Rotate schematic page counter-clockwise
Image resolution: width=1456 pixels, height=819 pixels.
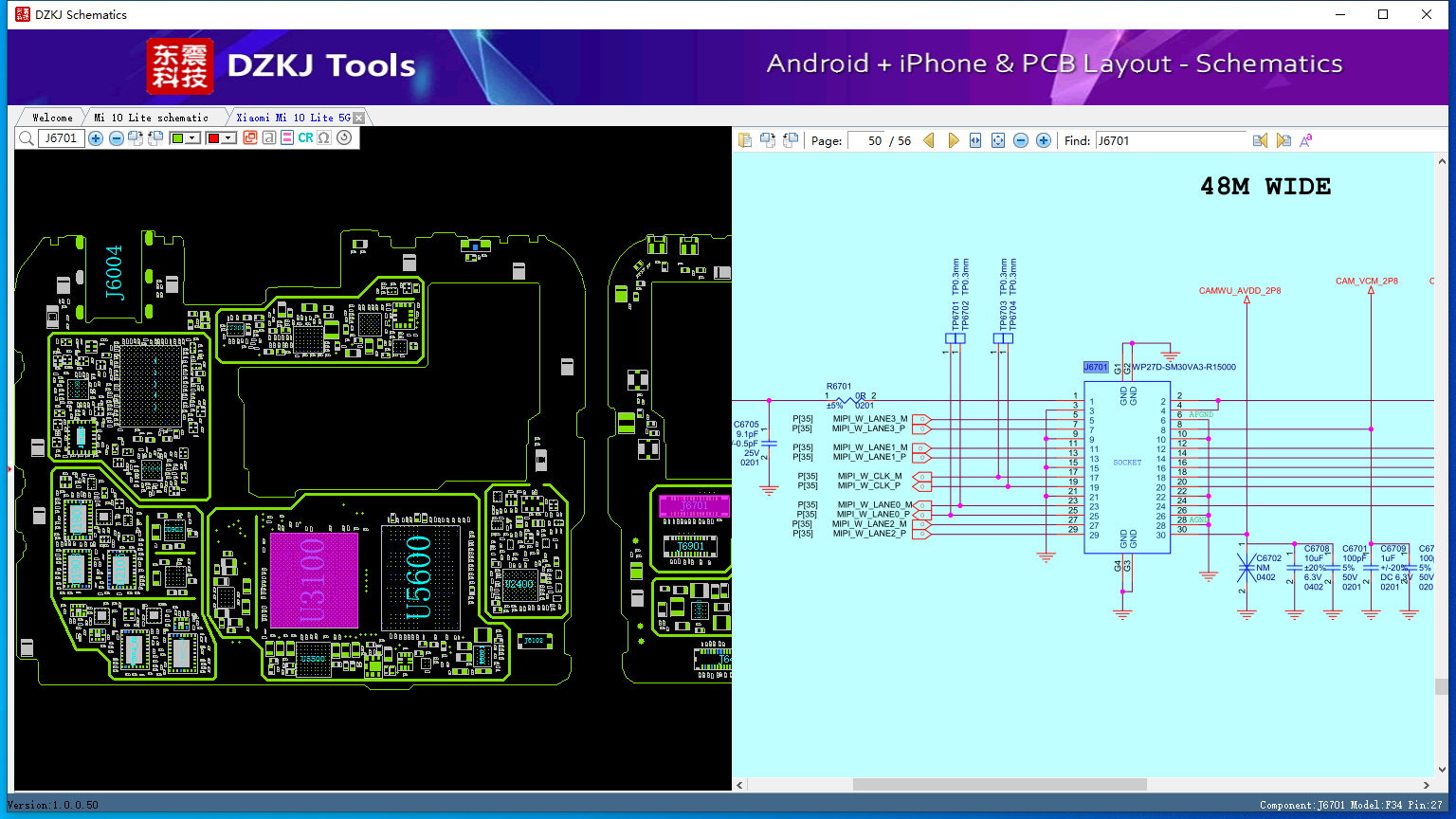point(790,140)
